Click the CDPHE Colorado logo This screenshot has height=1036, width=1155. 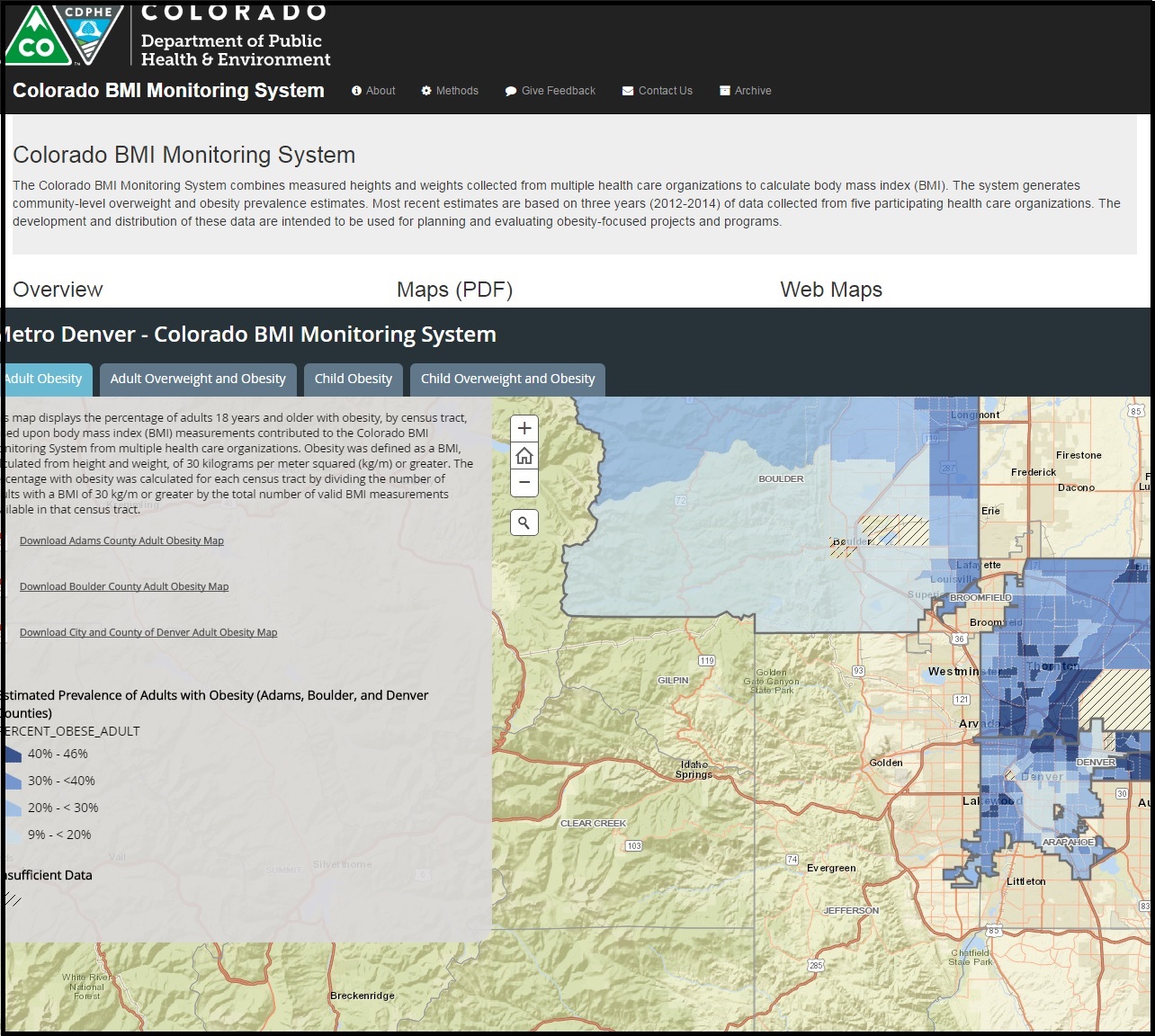[x=63, y=36]
